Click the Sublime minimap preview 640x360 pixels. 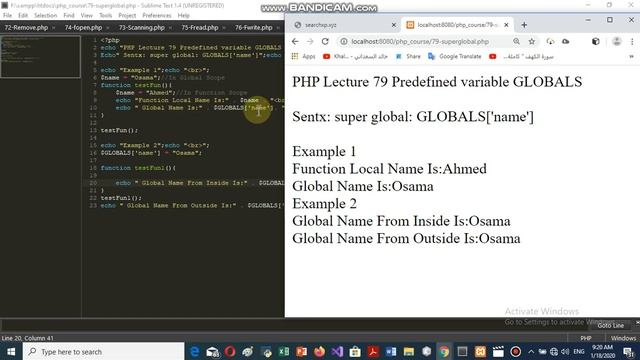coord(40,57)
